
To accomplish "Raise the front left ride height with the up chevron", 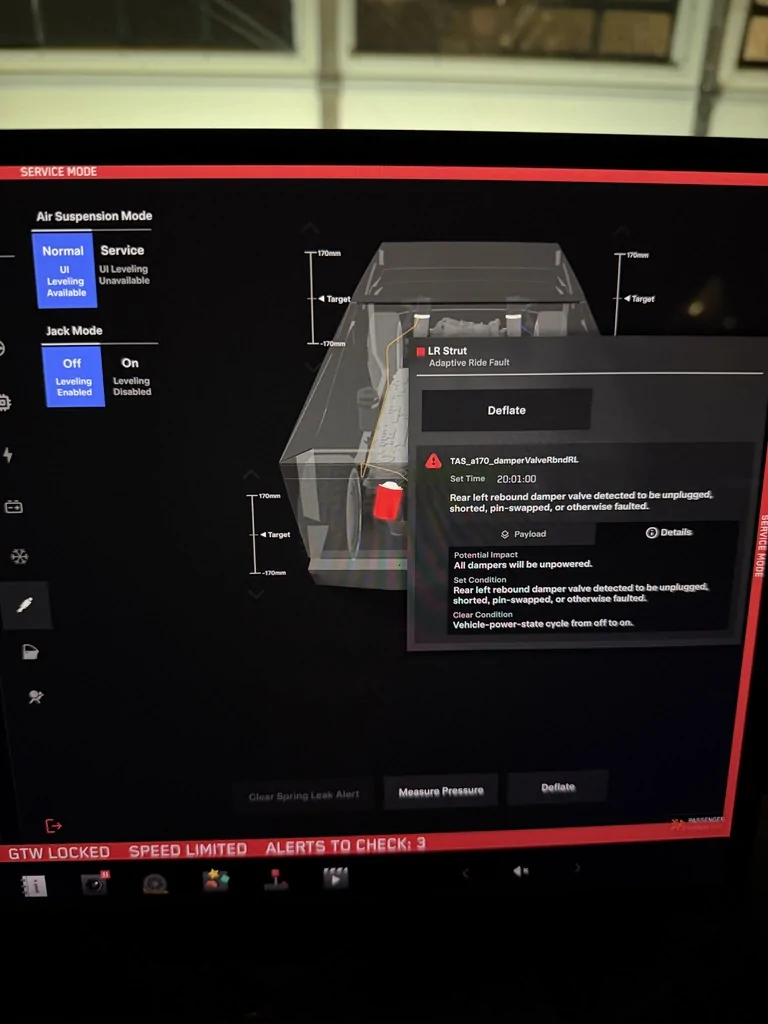I will (x=310, y=228).
